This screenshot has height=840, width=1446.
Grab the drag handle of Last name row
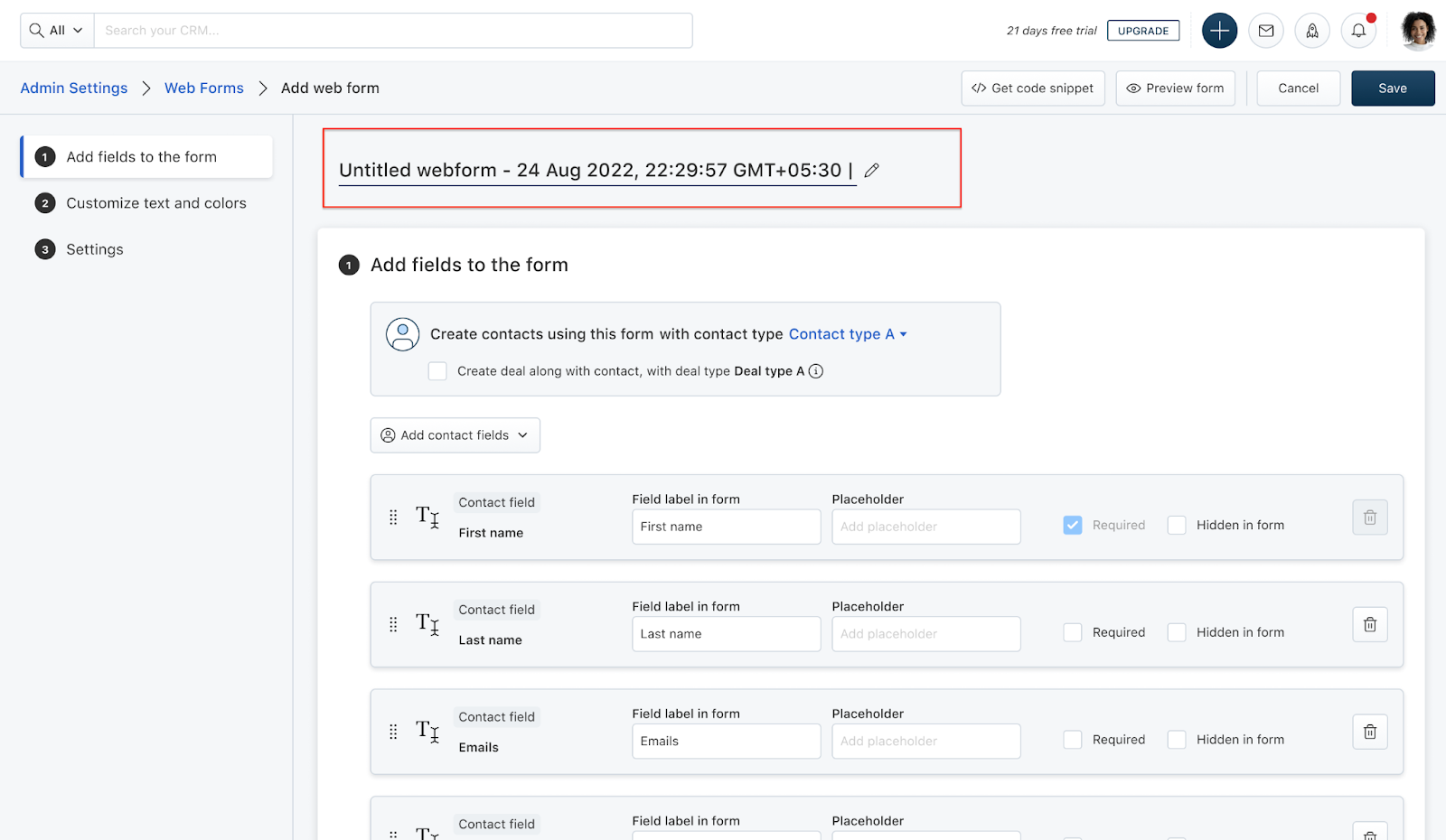(x=393, y=625)
